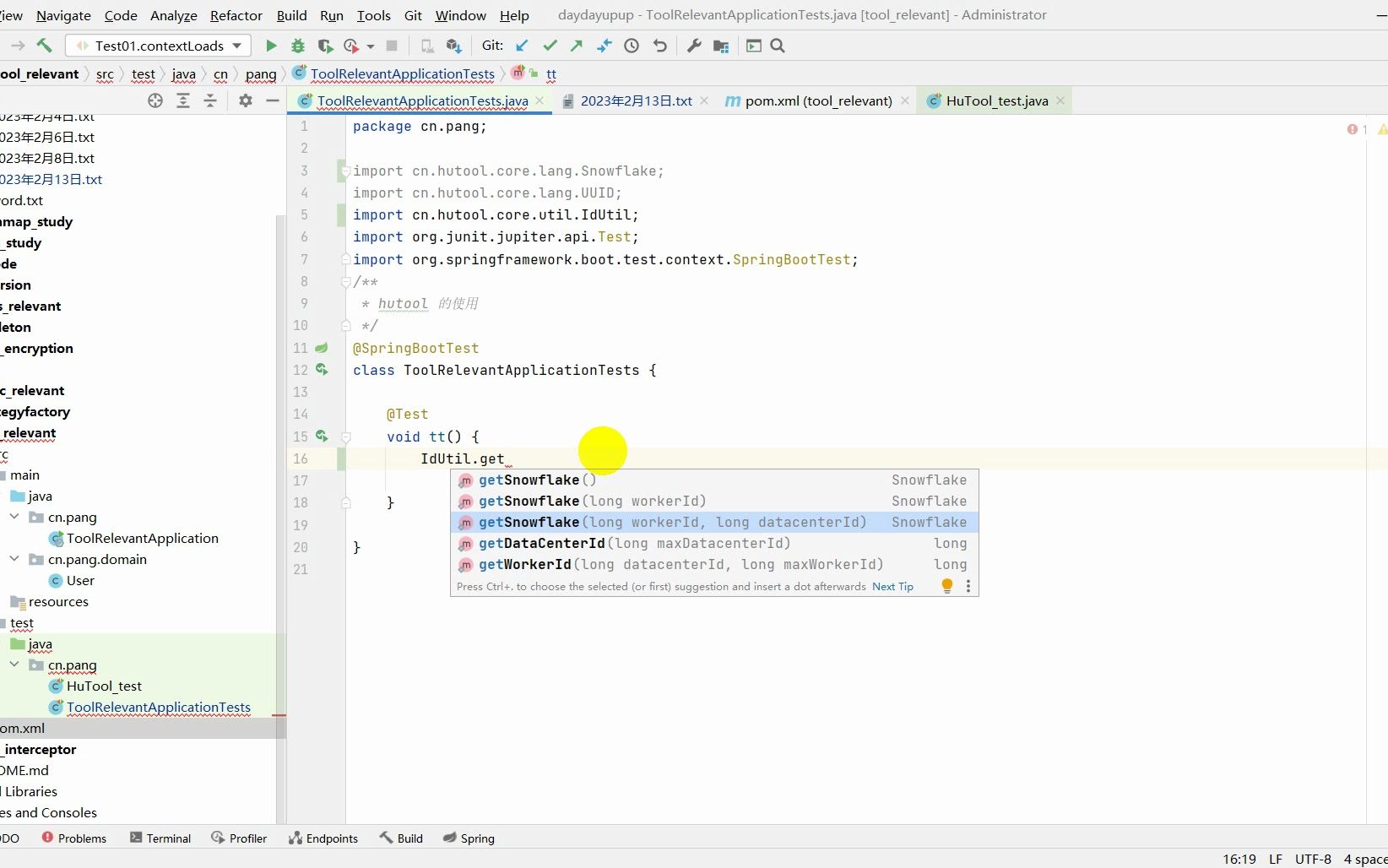Open the Build menu
Image resolution: width=1388 pixels, height=868 pixels.
point(292,15)
